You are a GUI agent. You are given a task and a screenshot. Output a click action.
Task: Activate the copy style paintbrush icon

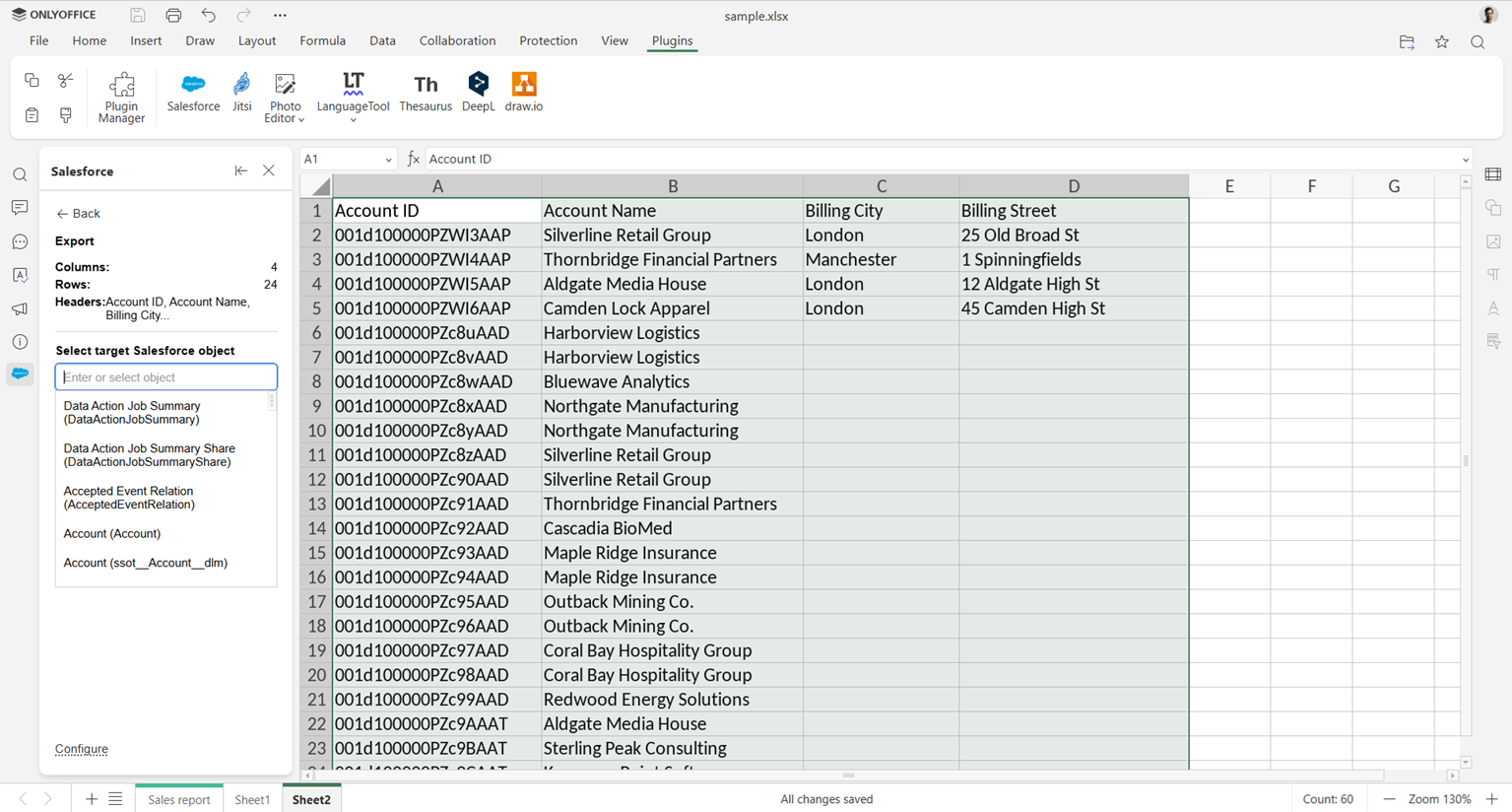[x=66, y=115]
